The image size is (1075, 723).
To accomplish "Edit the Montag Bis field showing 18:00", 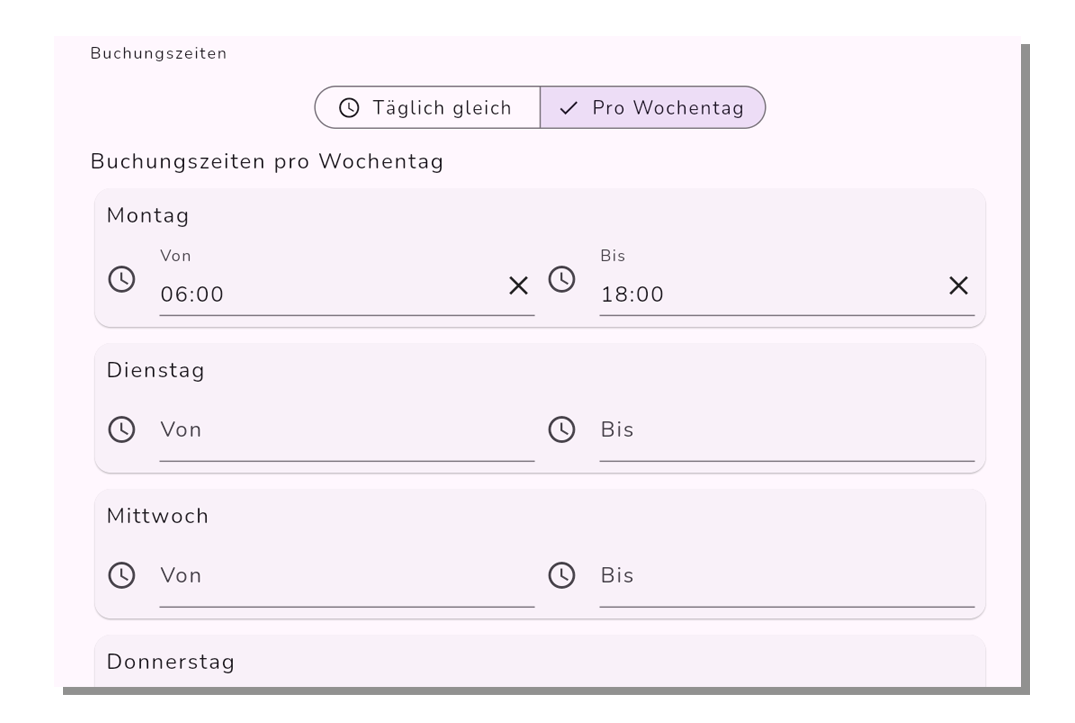I will (x=787, y=280).
